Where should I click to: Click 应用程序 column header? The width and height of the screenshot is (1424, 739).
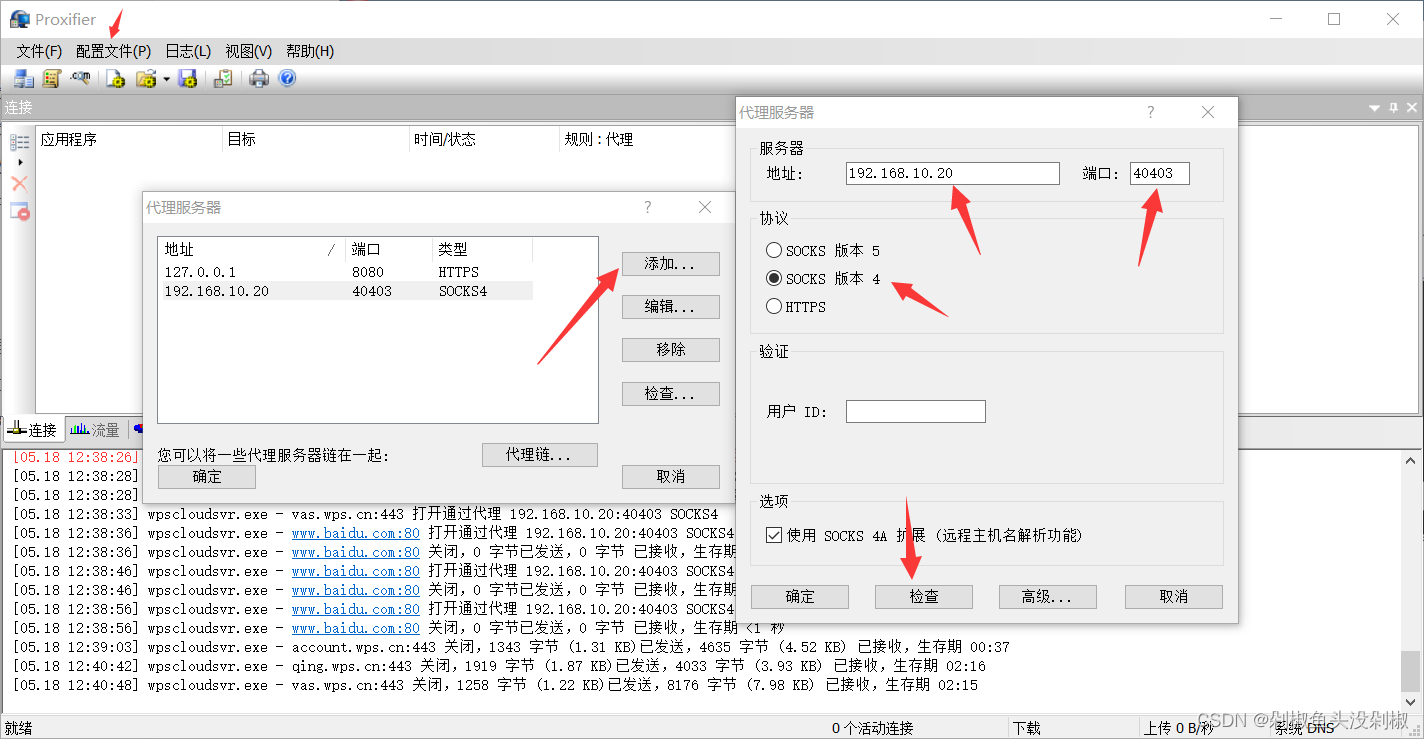[129, 140]
